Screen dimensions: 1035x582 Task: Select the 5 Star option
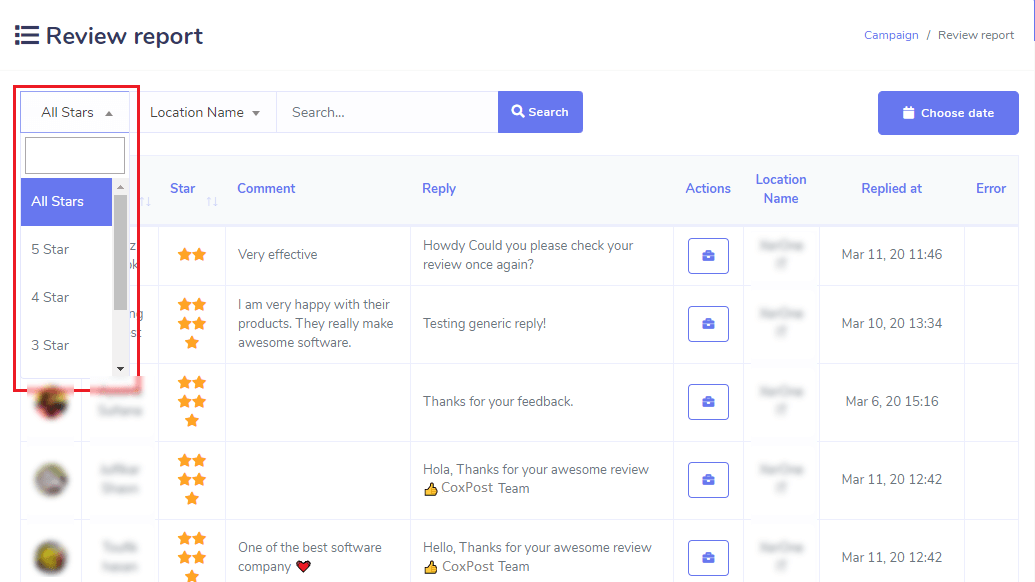pyautogui.click(x=50, y=249)
